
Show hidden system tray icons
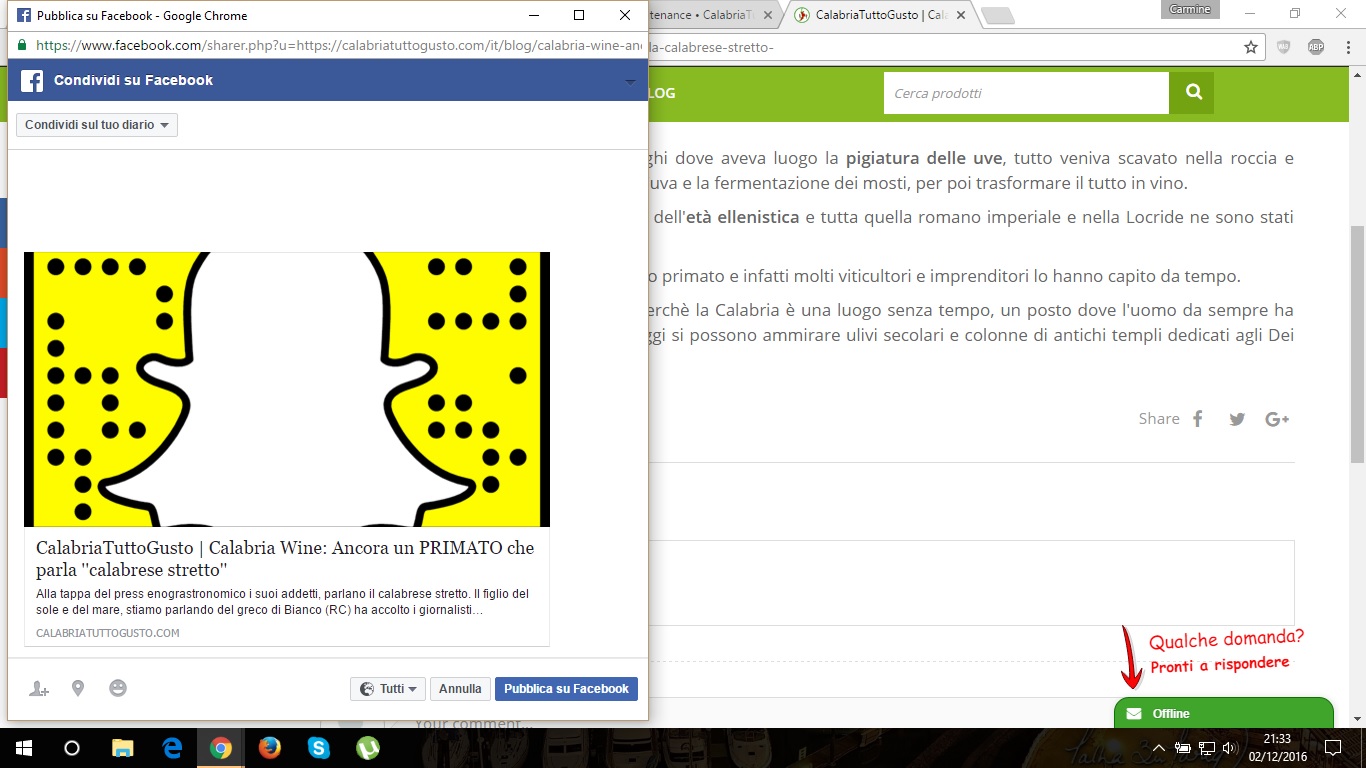[1159, 748]
